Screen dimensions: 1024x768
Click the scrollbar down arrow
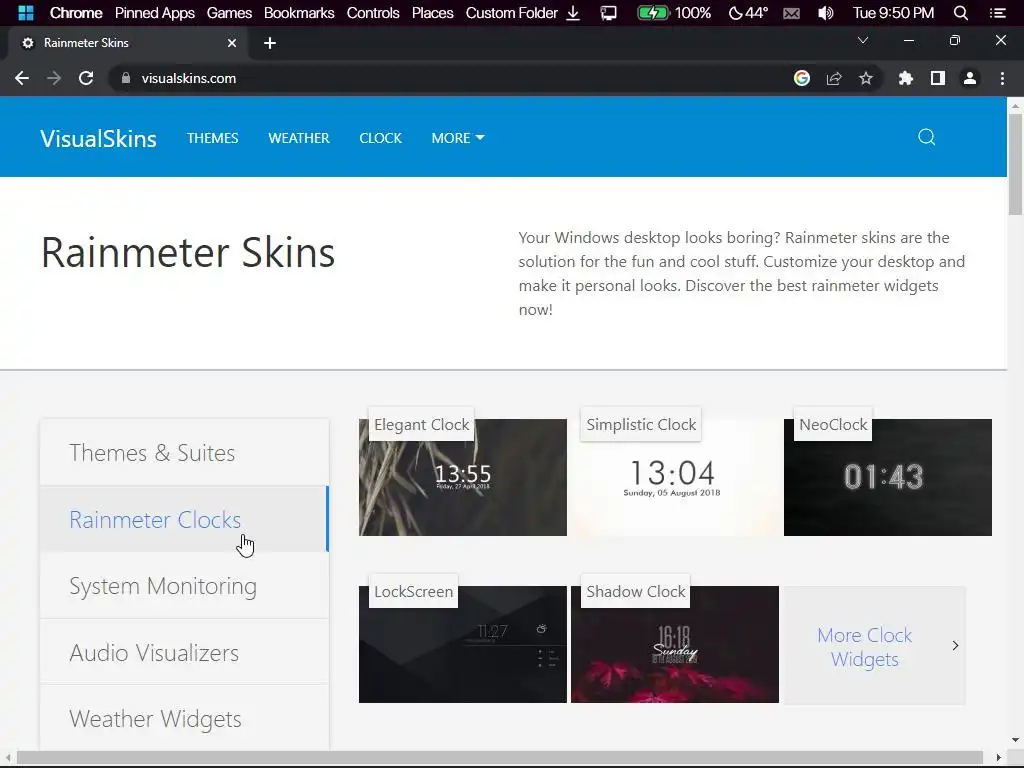[1015, 741]
